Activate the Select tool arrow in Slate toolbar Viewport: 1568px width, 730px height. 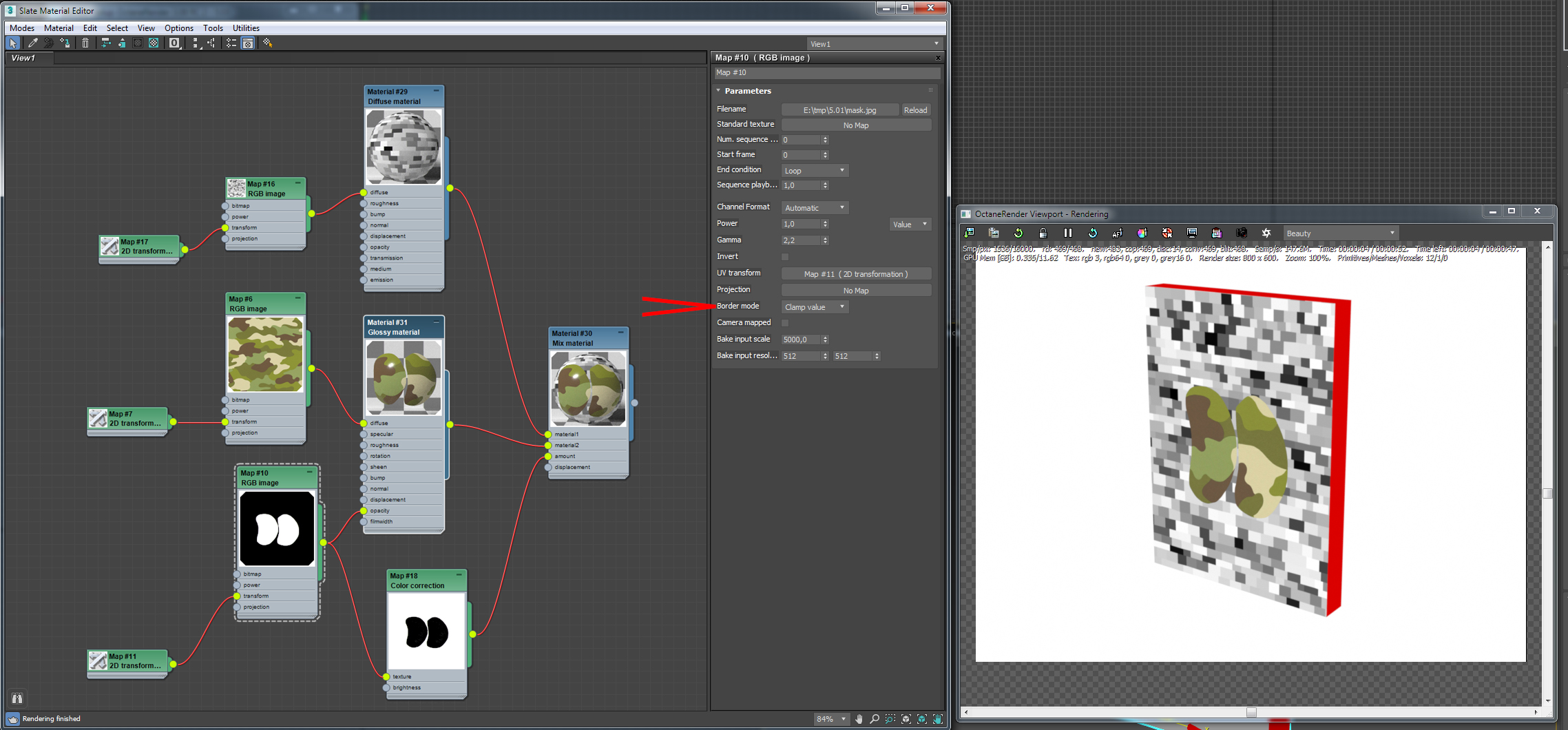coord(13,43)
